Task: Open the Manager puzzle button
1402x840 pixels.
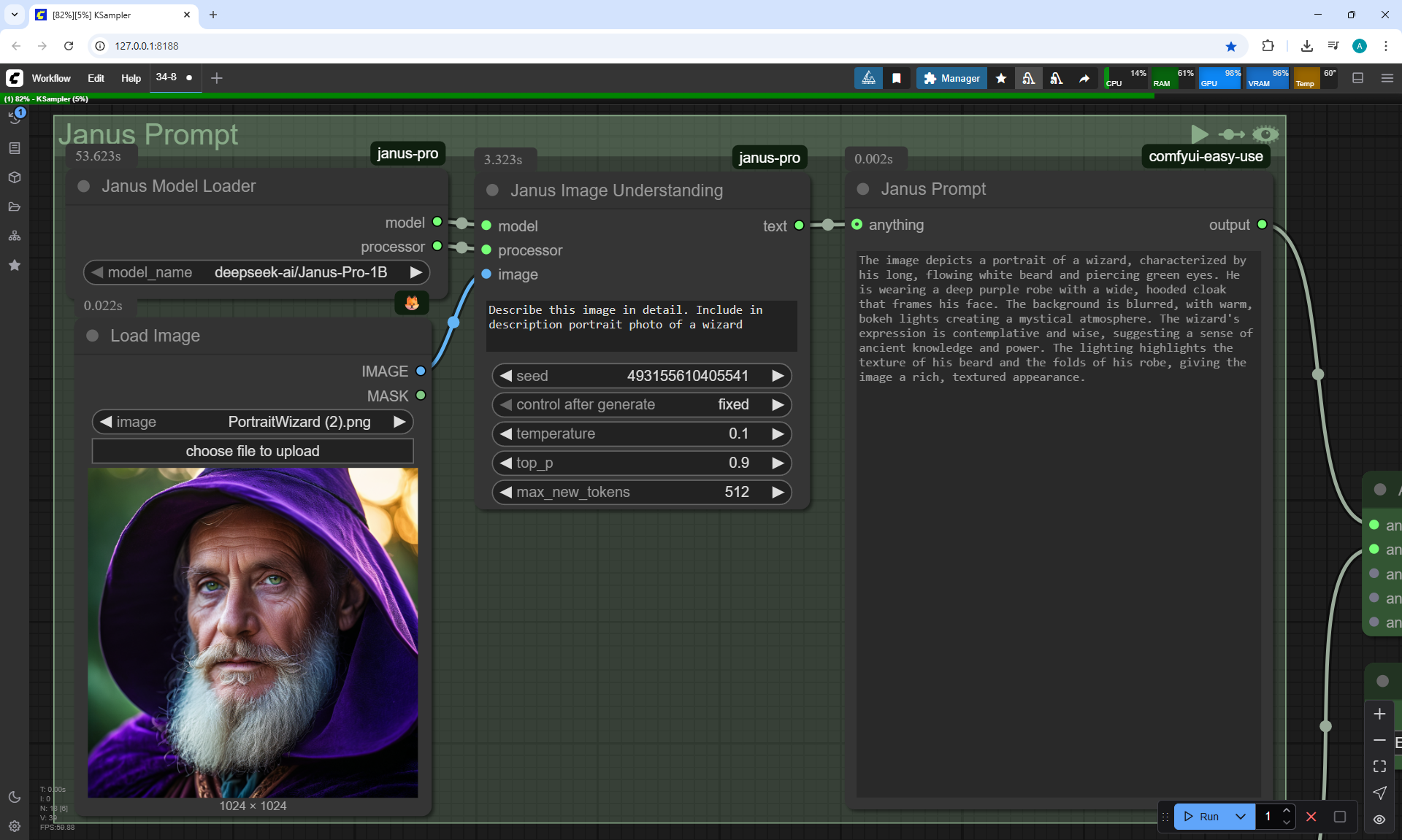Action: pyautogui.click(x=951, y=78)
